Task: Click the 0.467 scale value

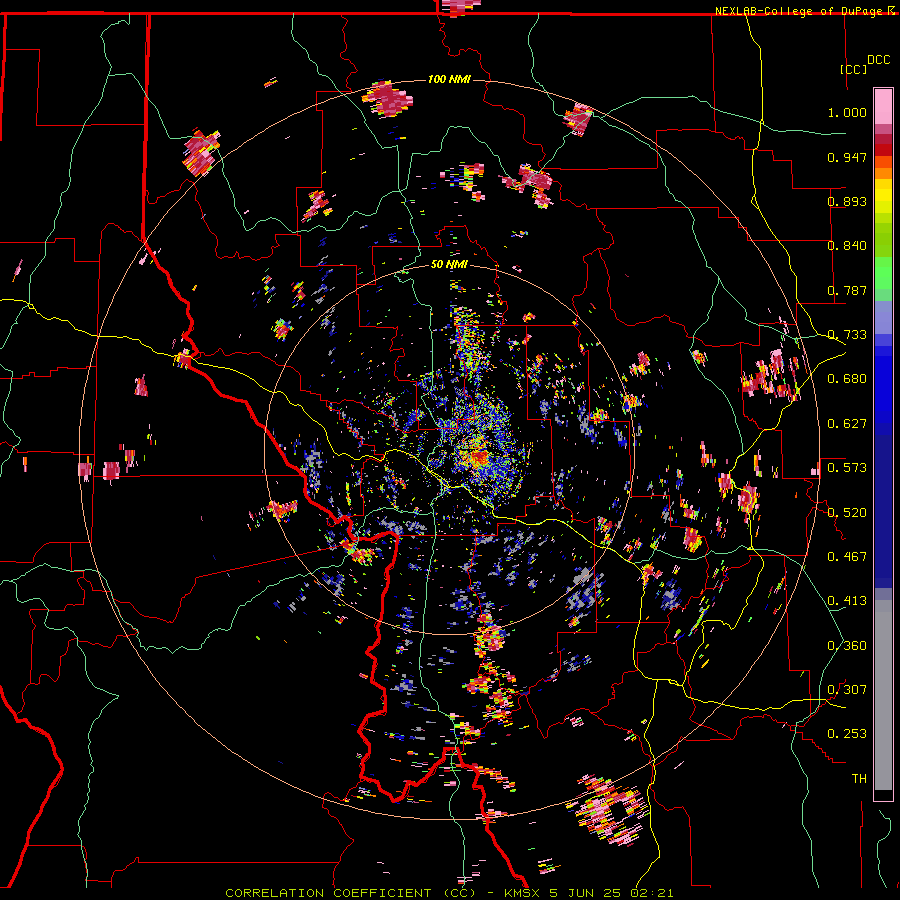Action: click(847, 557)
